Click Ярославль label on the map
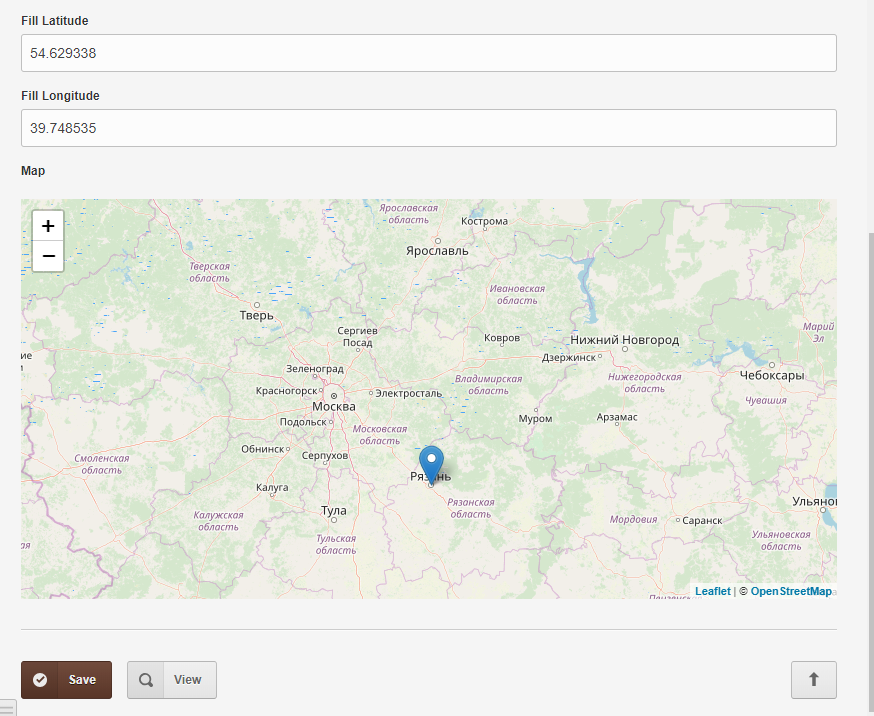Screen dimensions: 874x716 pos(437,251)
